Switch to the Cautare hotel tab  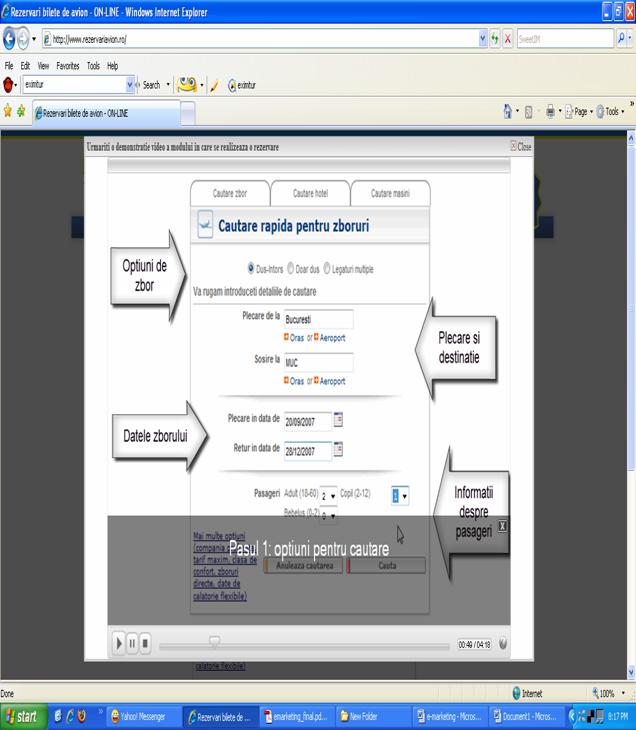310,192
